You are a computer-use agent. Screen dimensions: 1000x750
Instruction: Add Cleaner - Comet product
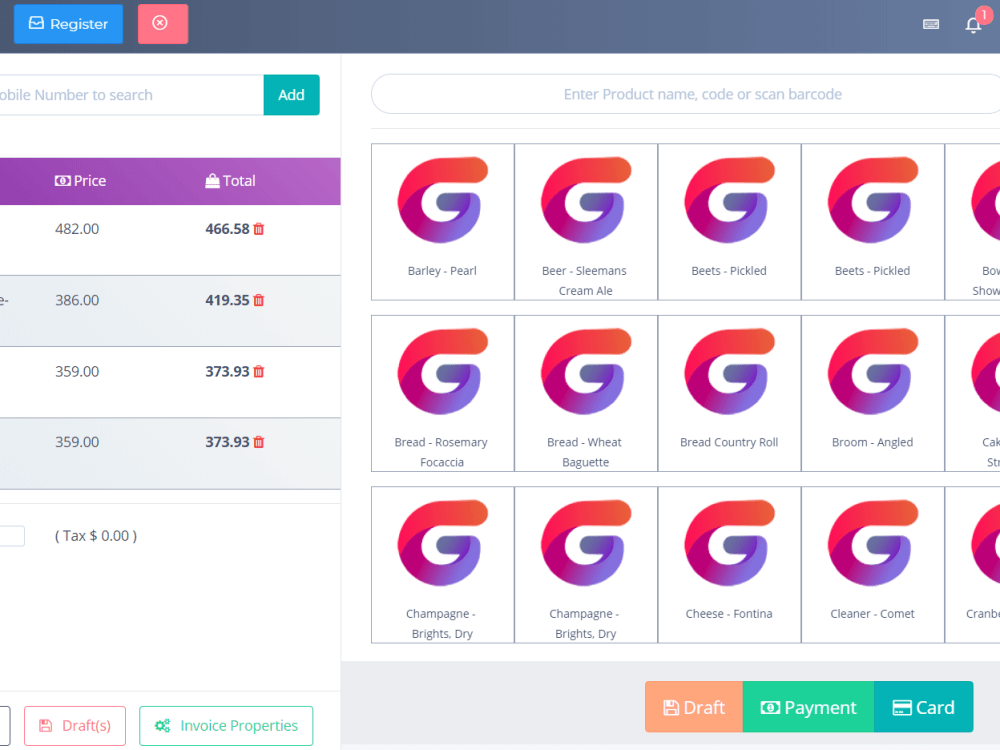pos(872,565)
